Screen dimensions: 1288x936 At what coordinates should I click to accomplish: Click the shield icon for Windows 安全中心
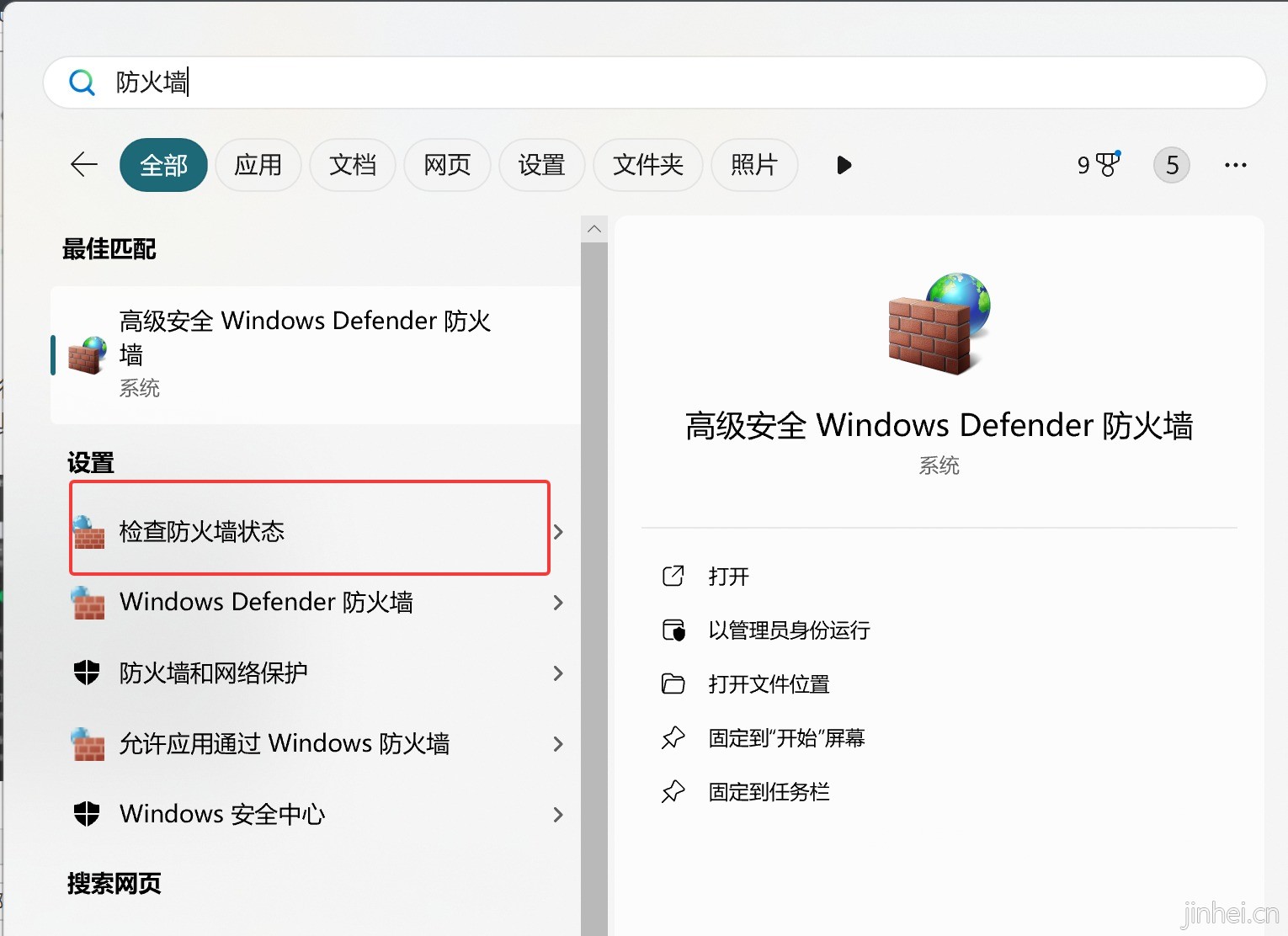click(x=87, y=814)
